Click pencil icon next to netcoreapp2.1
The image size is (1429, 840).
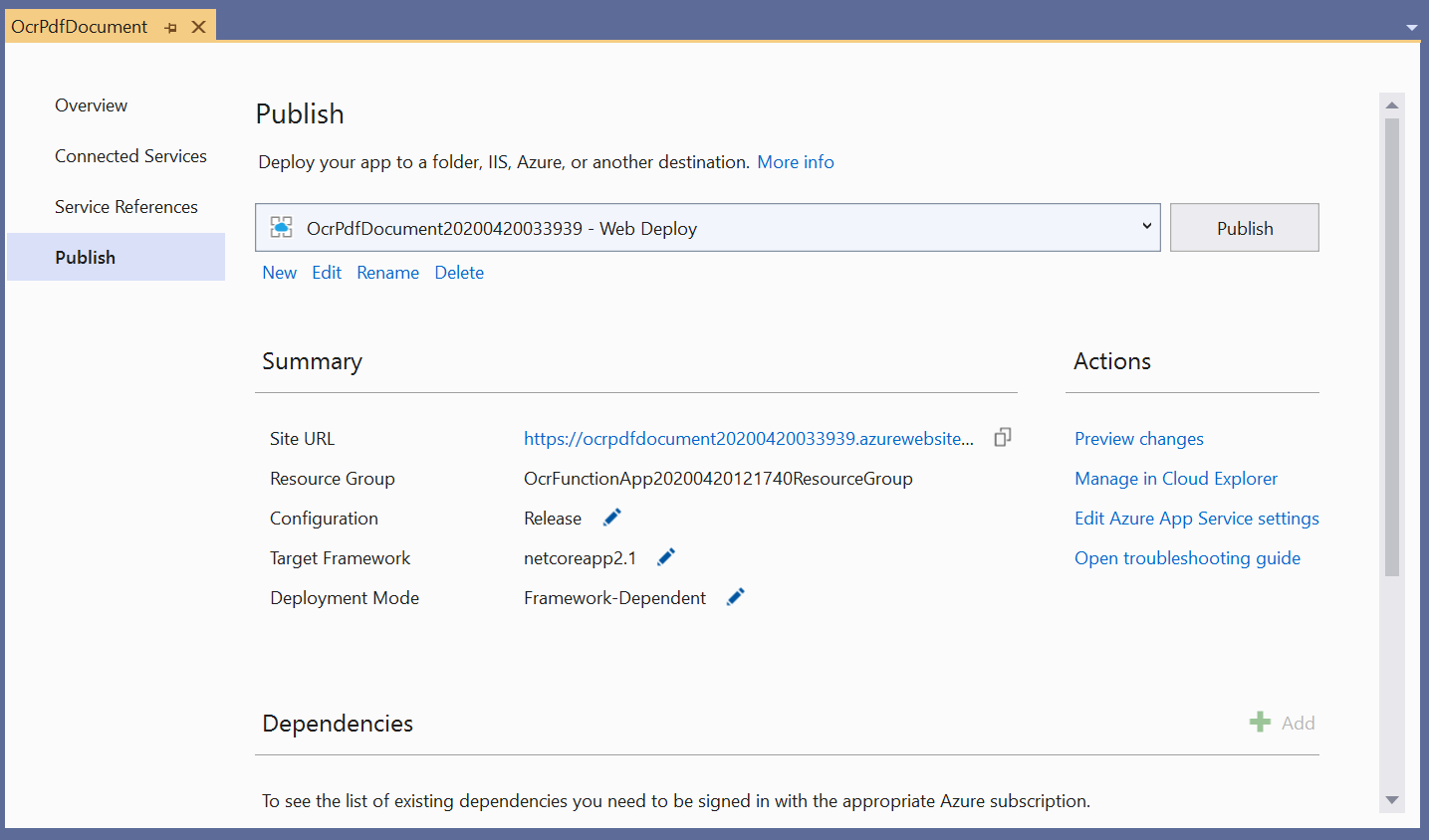click(x=666, y=557)
